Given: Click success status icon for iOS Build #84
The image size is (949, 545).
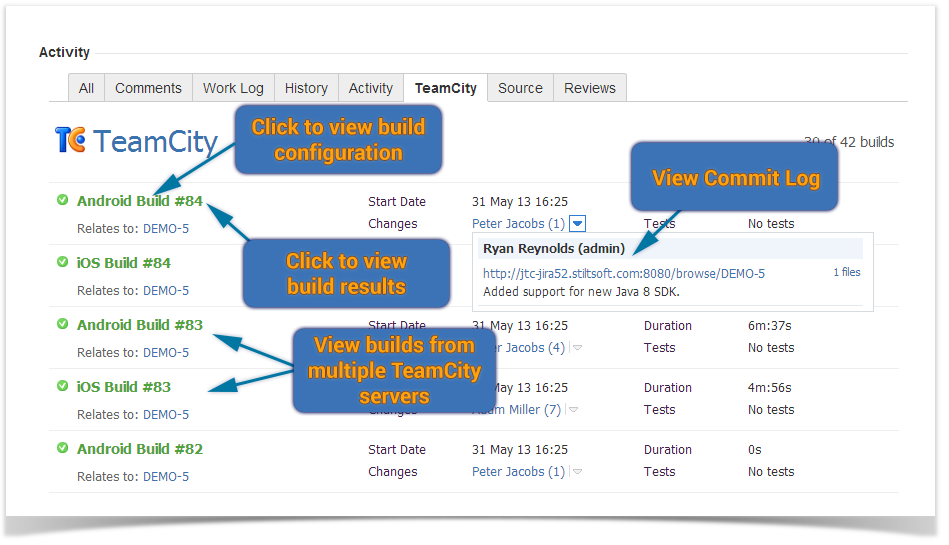Looking at the screenshot, I should pos(62,262).
